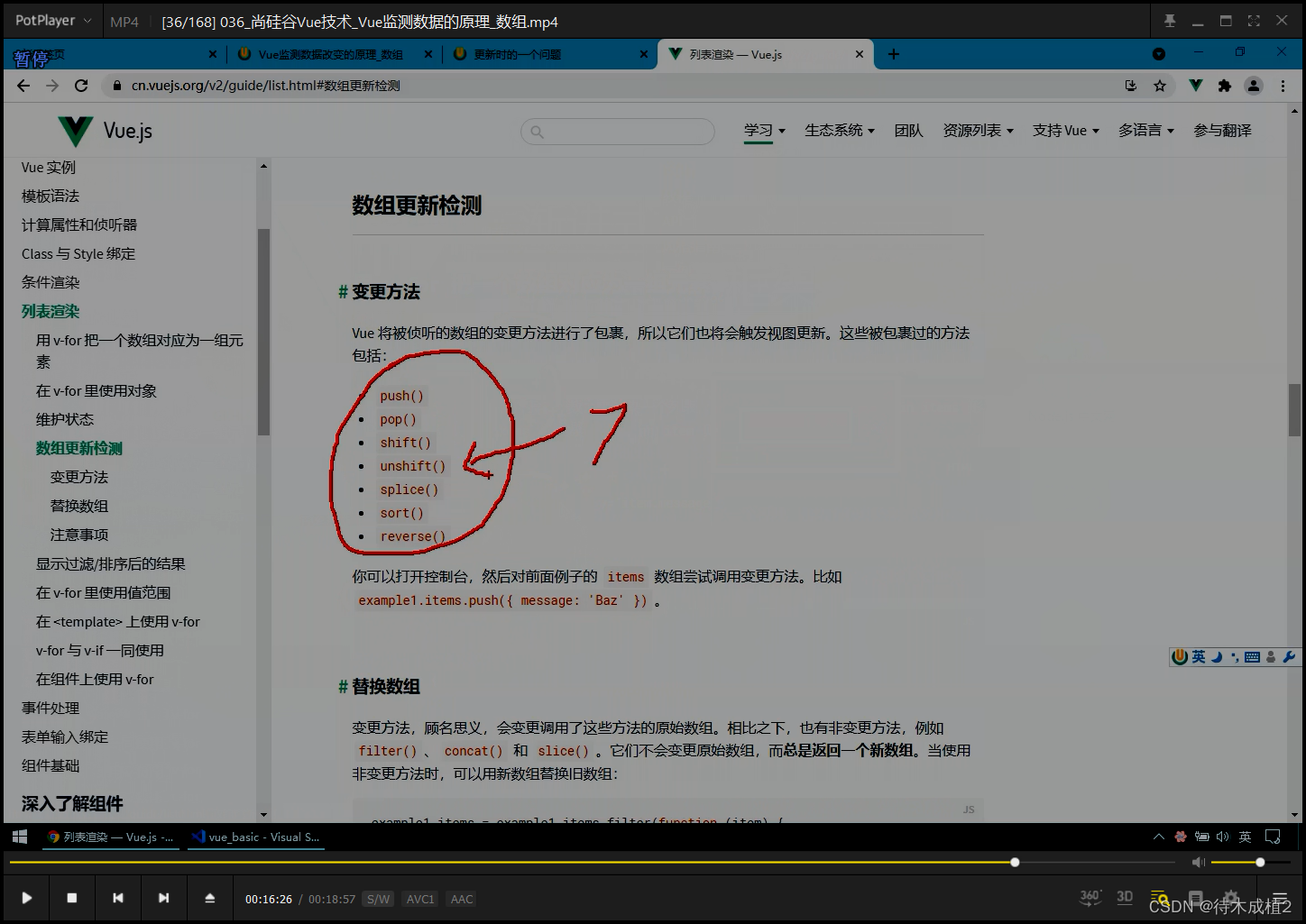This screenshot has height=924, width=1306.
Task: Expand the 多语言 nav dropdown
Action: (x=1145, y=131)
